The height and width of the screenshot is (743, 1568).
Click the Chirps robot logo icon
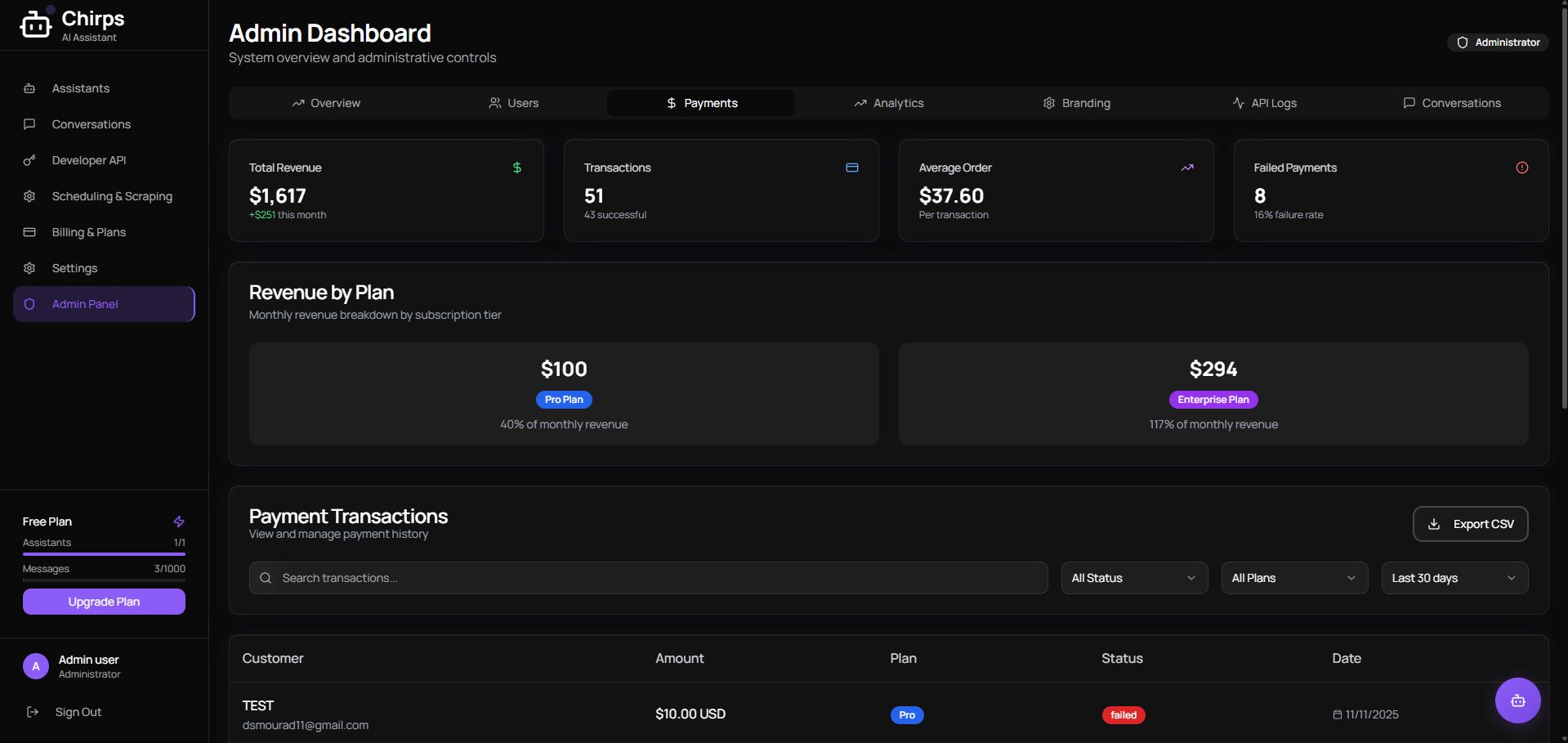pyautogui.click(x=35, y=25)
